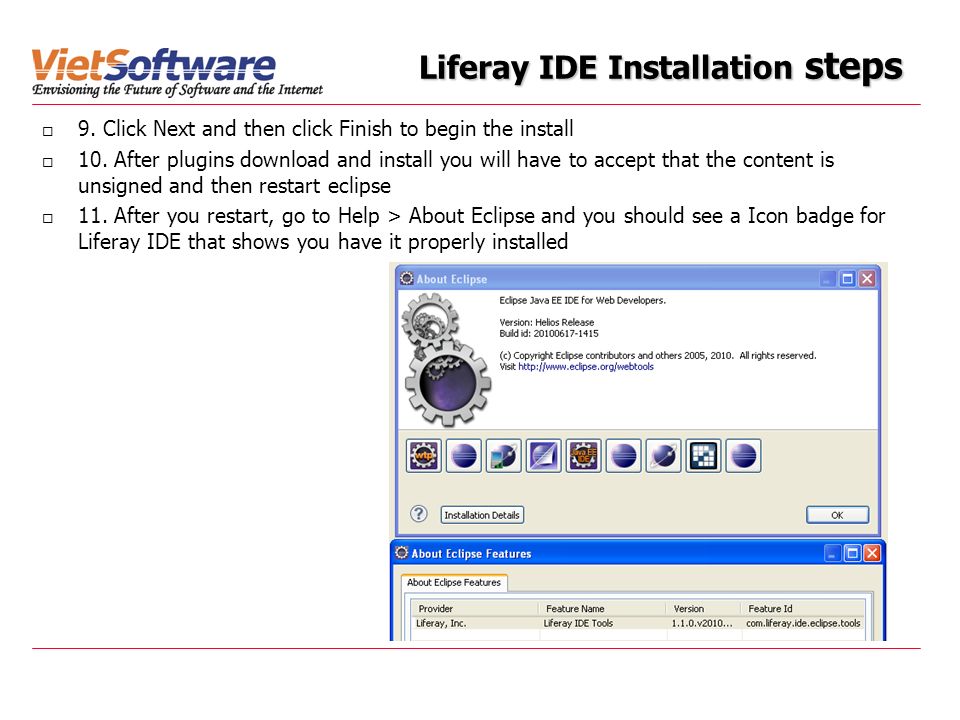The width and height of the screenshot is (960, 720).
Task: Click the Eclipse contributors copyright line
Action: tap(658, 356)
